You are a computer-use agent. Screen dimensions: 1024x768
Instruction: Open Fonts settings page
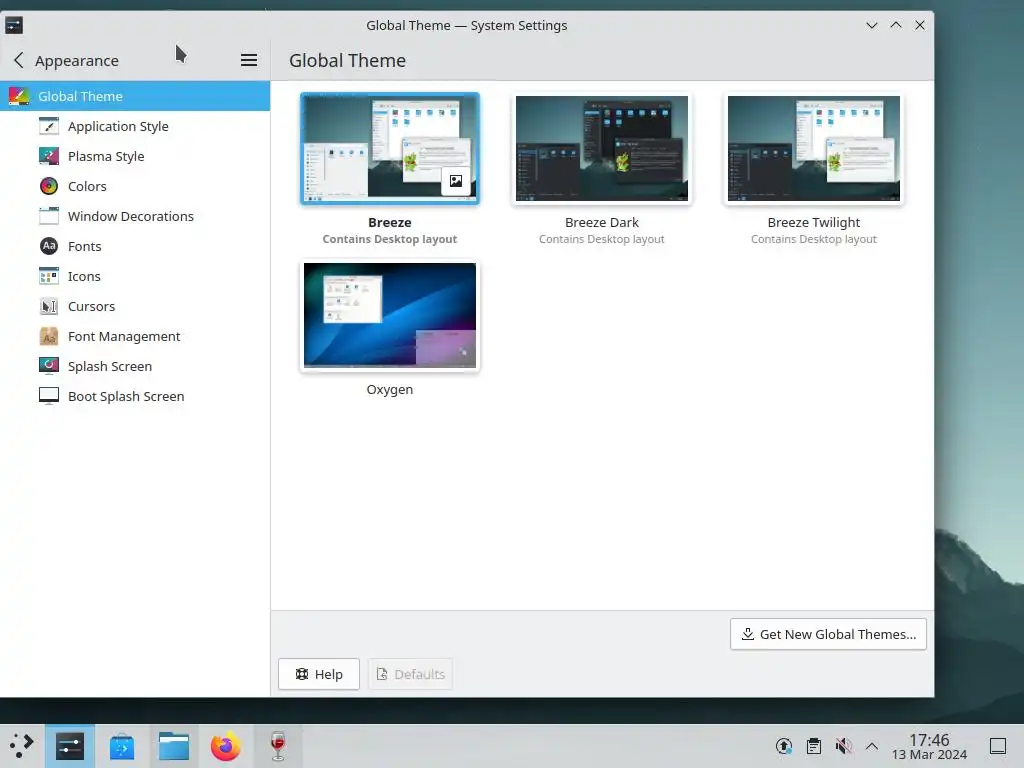pos(135,246)
